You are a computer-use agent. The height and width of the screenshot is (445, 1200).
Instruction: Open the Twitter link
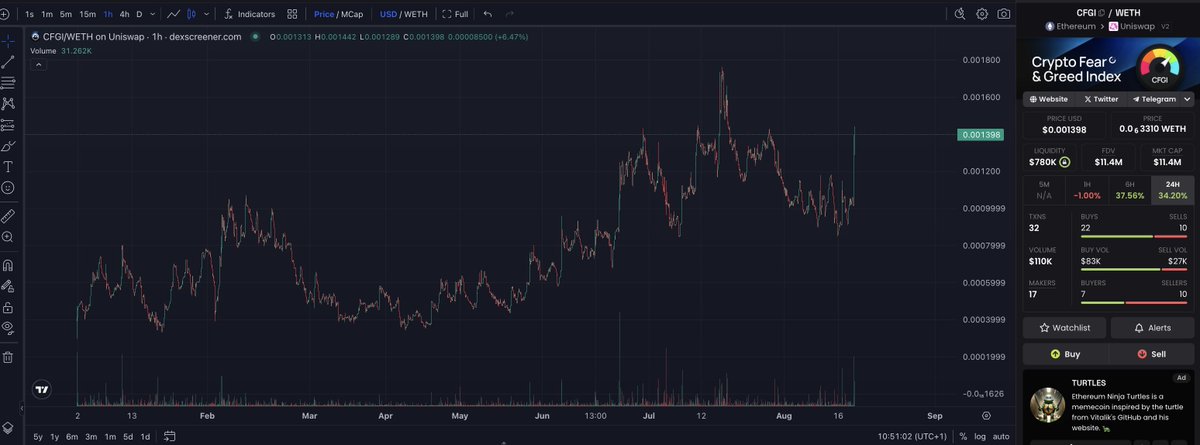click(x=1101, y=99)
